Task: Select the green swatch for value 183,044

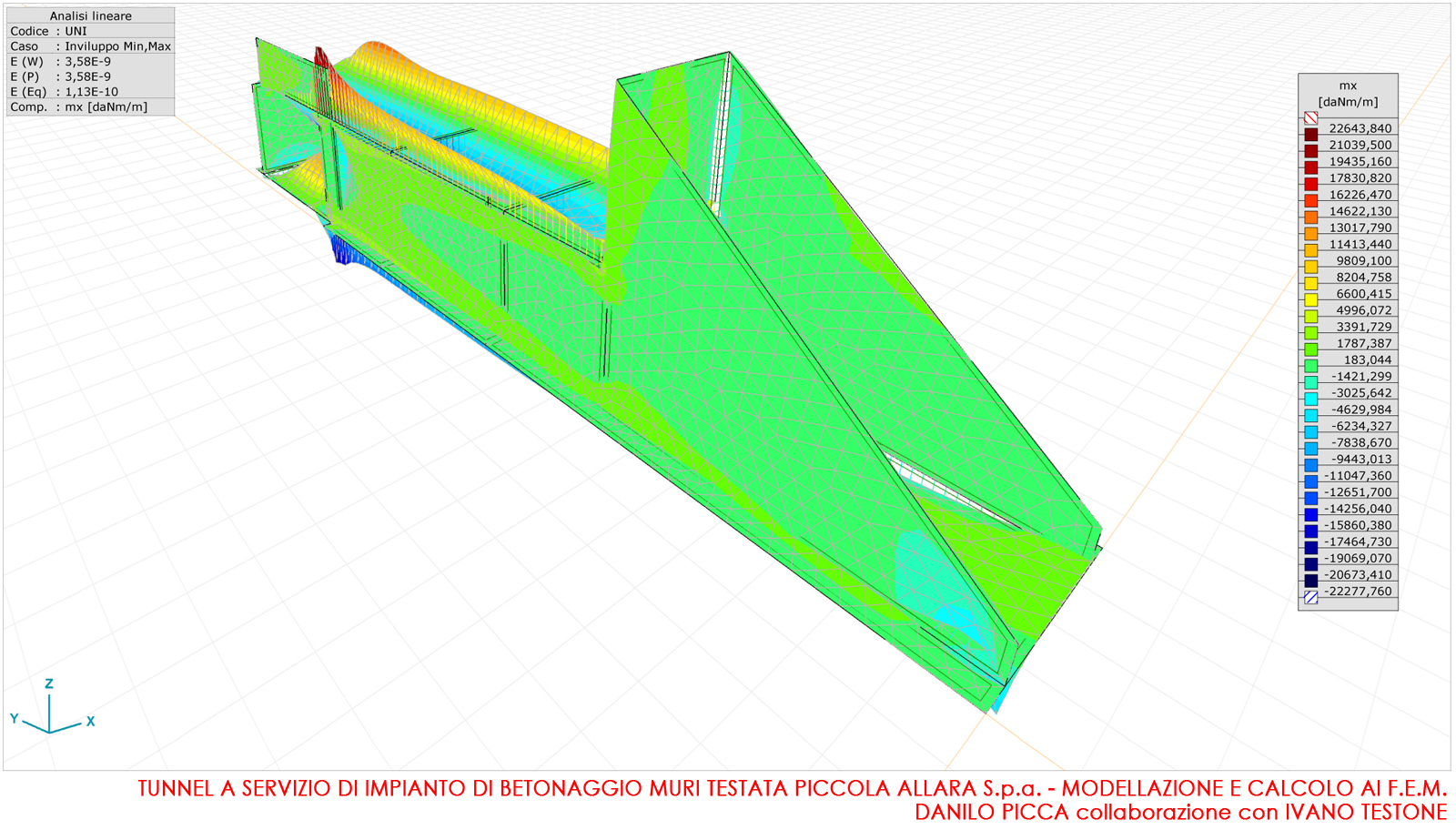Action: tap(1310, 366)
